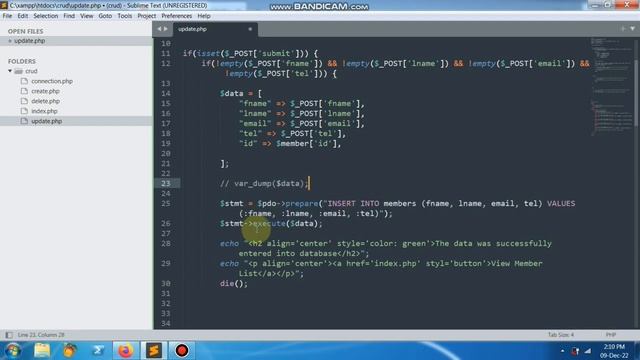Viewport: 640px width, 360px height.
Task: Open the View menu
Action: pos(87,16)
